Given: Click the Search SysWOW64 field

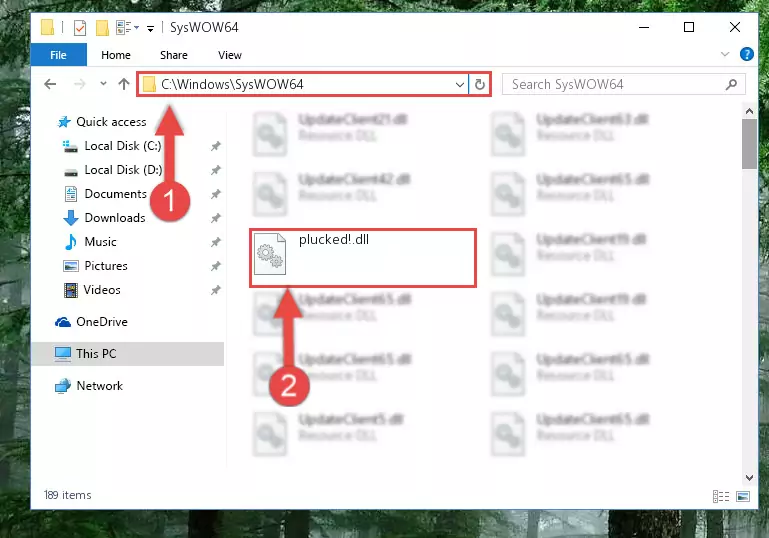Looking at the screenshot, I should tap(624, 84).
